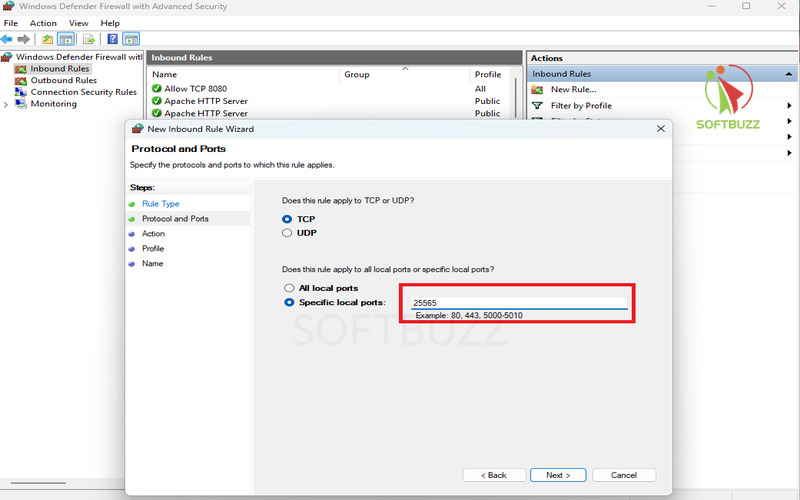
Task: Close the New Inbound Rule Wizard dialog
Action: pos(661,129)
